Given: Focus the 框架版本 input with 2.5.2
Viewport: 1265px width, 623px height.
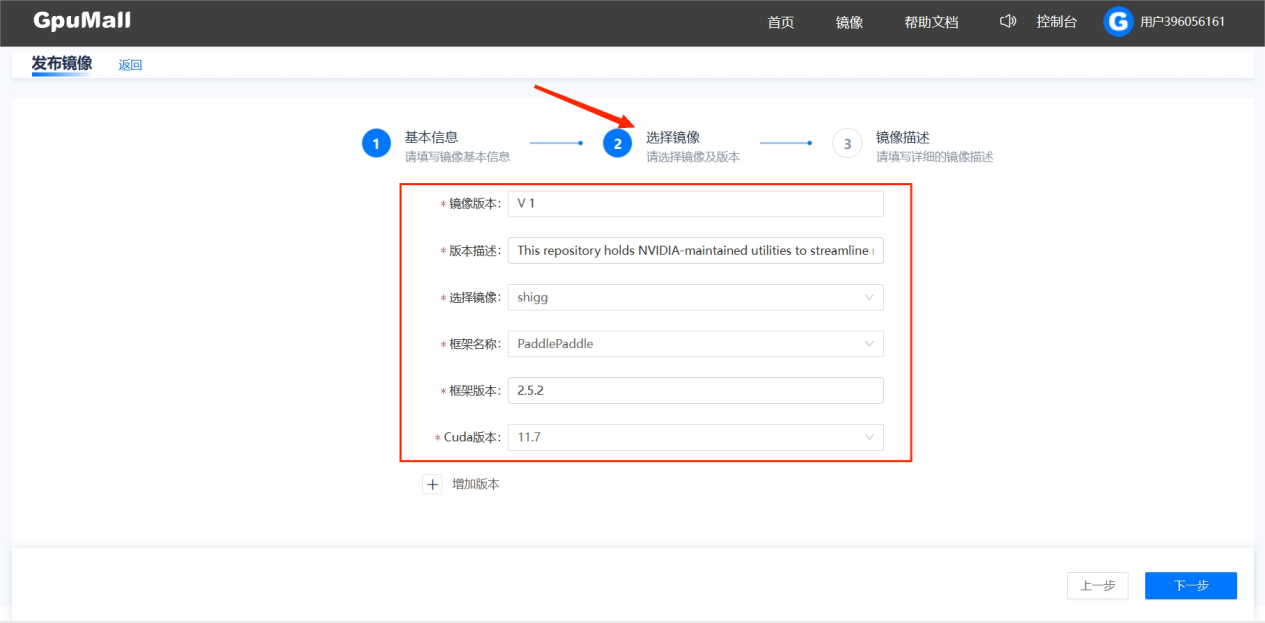Looking at the screenshot, I should pyautogui.click(x=696, y=390).
